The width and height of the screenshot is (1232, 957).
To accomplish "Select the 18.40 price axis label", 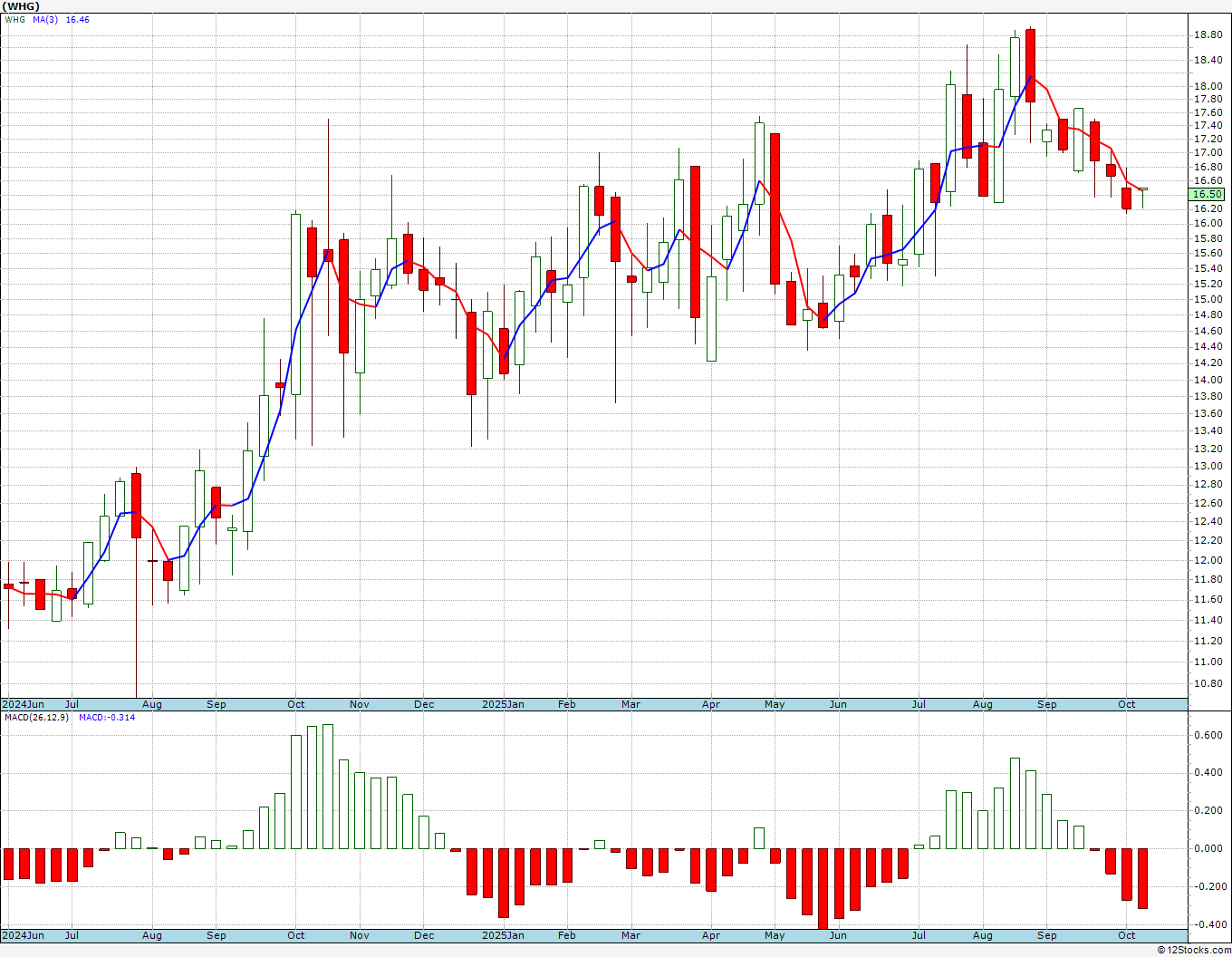I will (1208, 61).
